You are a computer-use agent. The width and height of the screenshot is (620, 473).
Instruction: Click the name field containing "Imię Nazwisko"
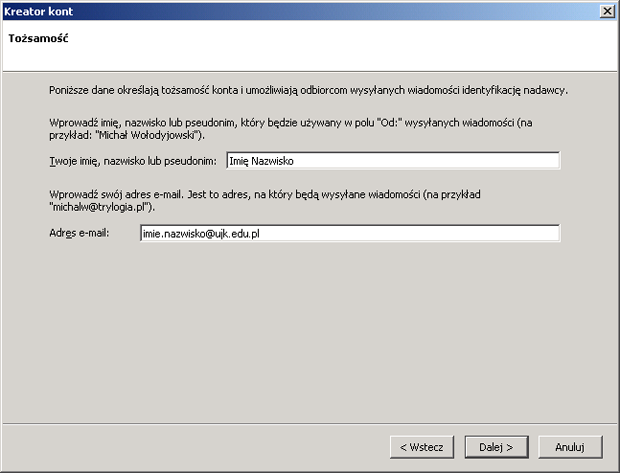[391, 160]
